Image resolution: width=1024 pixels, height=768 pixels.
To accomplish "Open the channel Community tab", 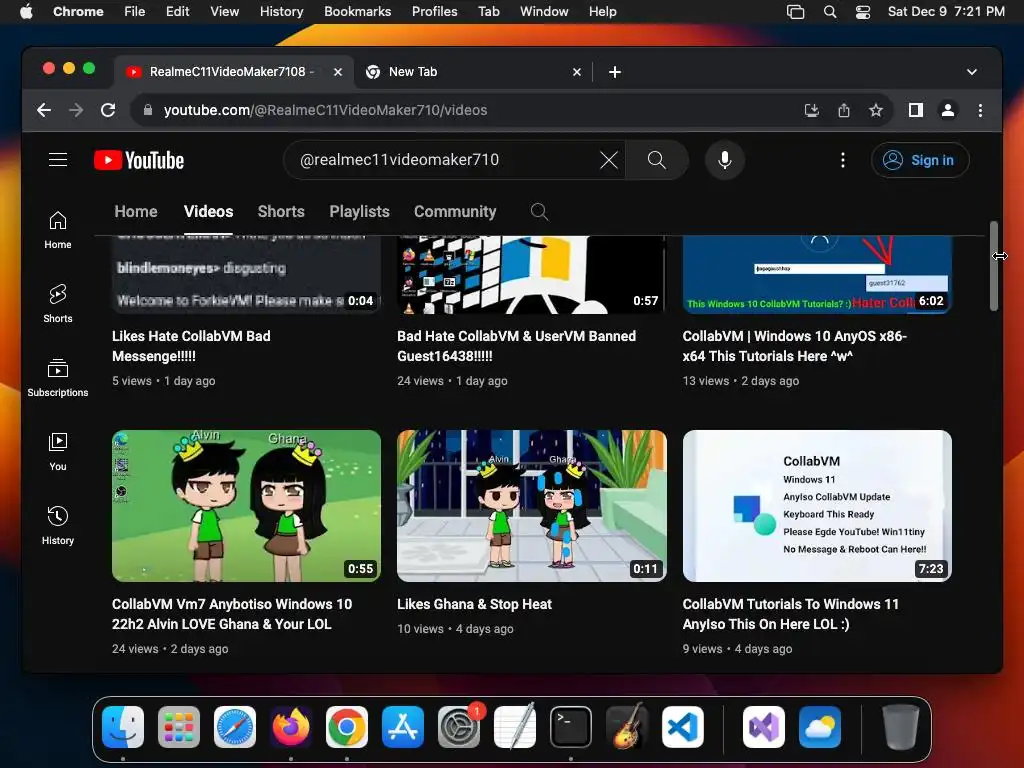I will [455, 212].
